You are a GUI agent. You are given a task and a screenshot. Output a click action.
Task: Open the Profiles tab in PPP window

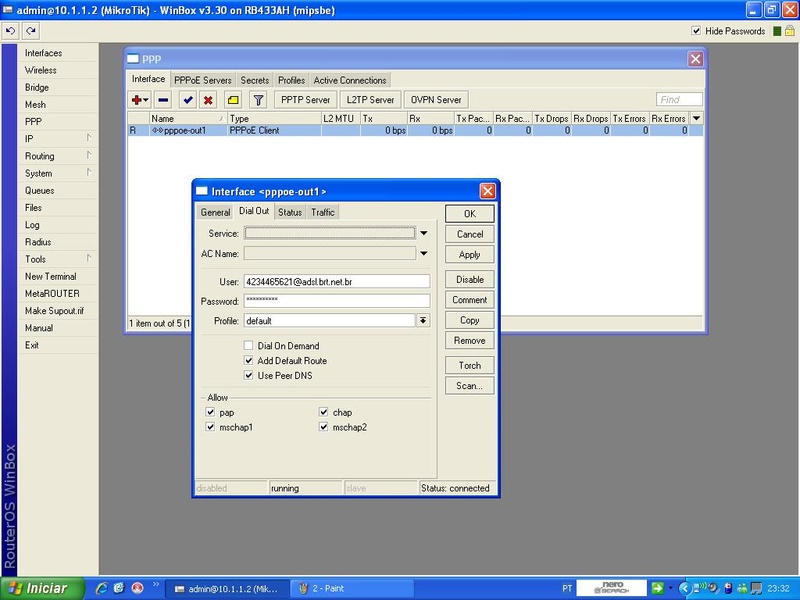click(x=291, y=81)
